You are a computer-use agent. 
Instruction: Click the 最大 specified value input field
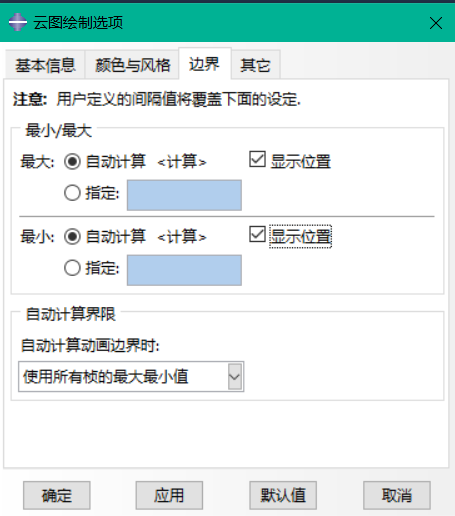(184, 195)
